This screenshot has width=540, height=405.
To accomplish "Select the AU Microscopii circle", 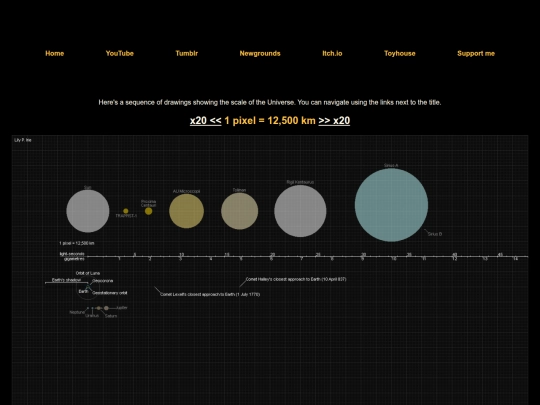I will (186, 211).
